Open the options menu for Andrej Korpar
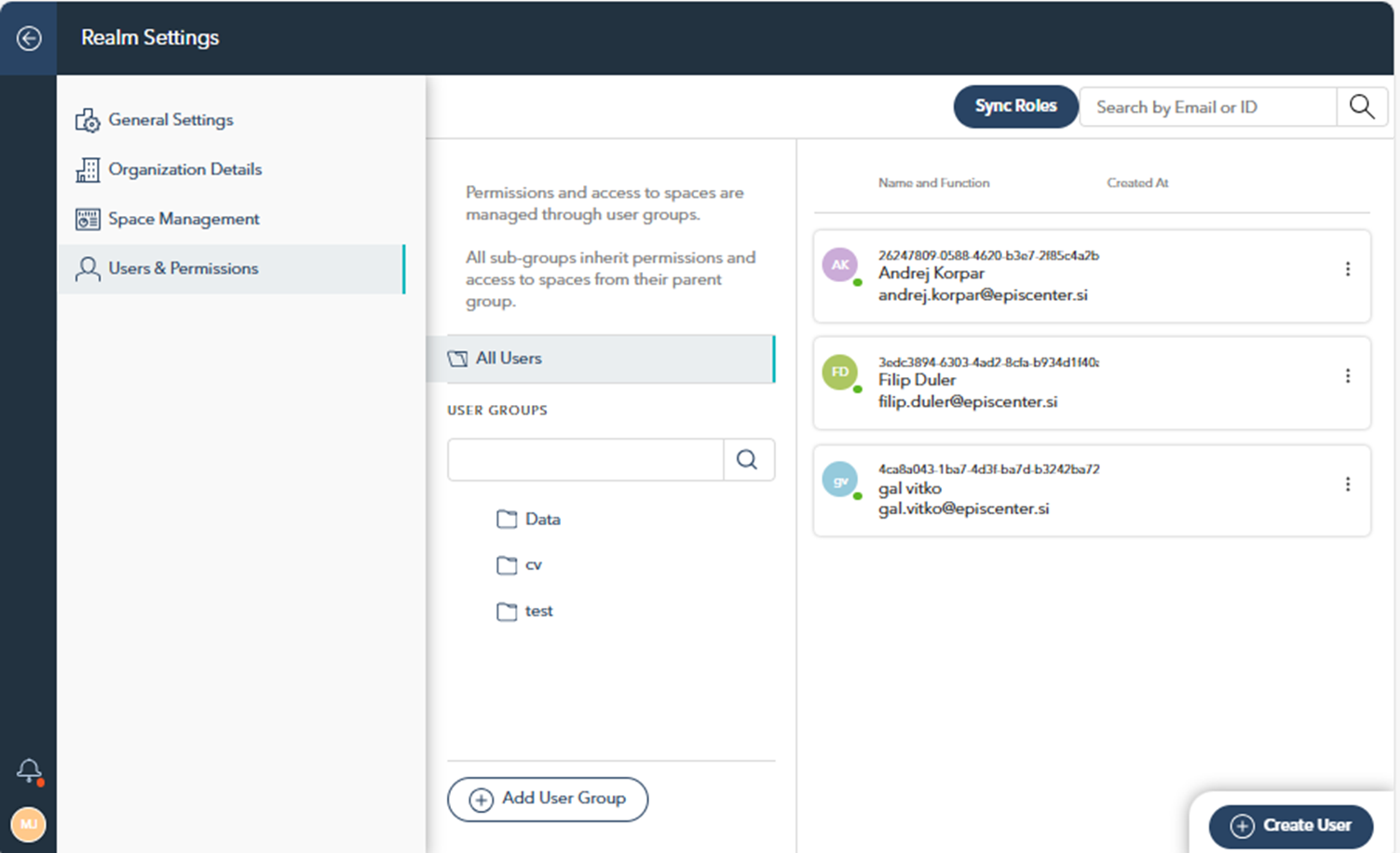Viewport: 1400px width, 853px height. (1348, 269)
